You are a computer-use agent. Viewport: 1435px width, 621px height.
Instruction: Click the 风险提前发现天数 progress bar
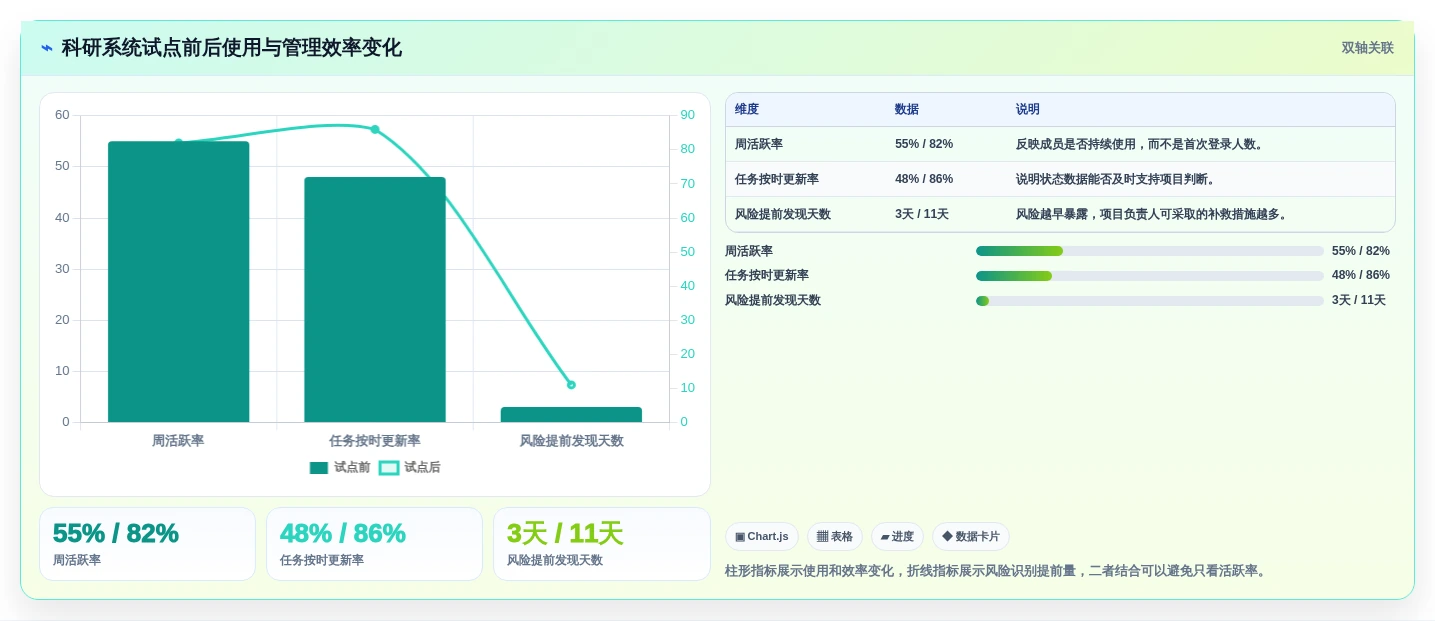click(x=1150, y=301)
